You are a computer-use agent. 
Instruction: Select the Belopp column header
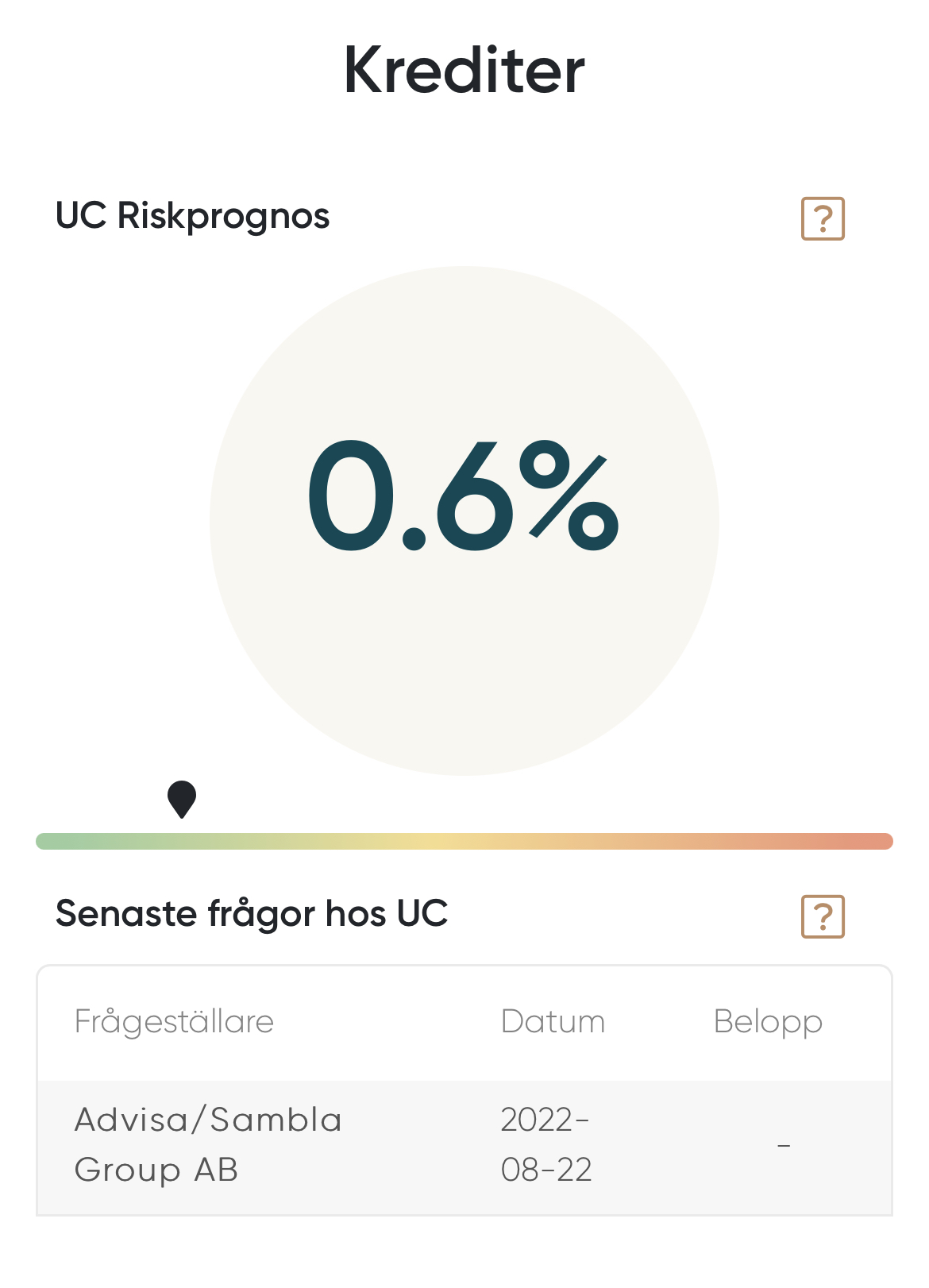click(x=768, y=1022)
